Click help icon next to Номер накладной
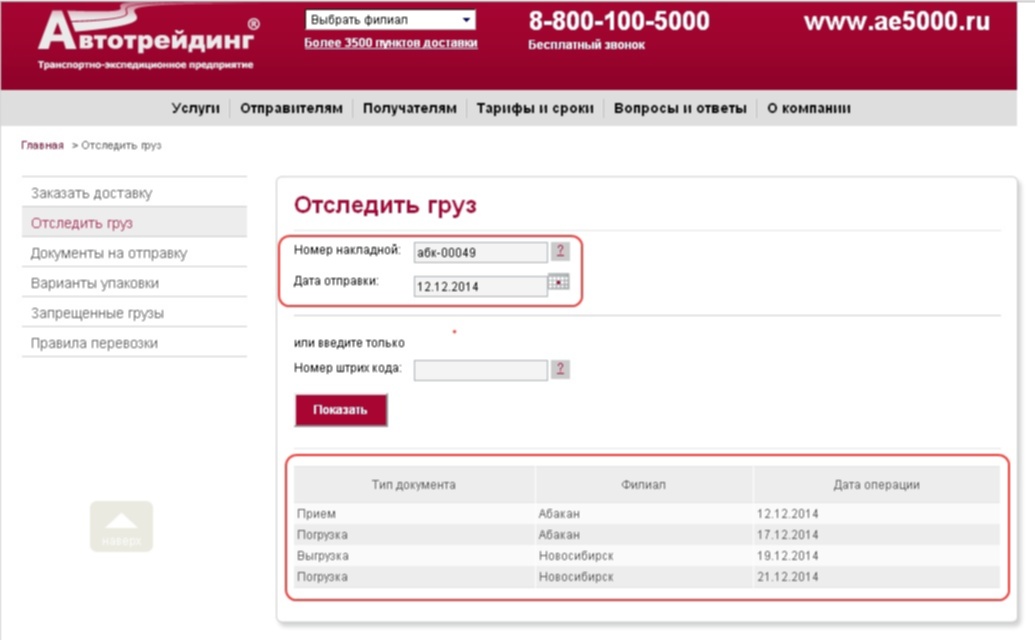This screenshot has width=1035, height=640. 560,251
